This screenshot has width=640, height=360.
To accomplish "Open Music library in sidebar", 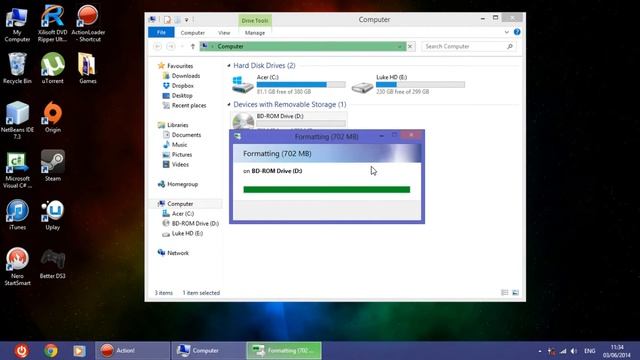I will pyautogui.click(x=179, y=145).
